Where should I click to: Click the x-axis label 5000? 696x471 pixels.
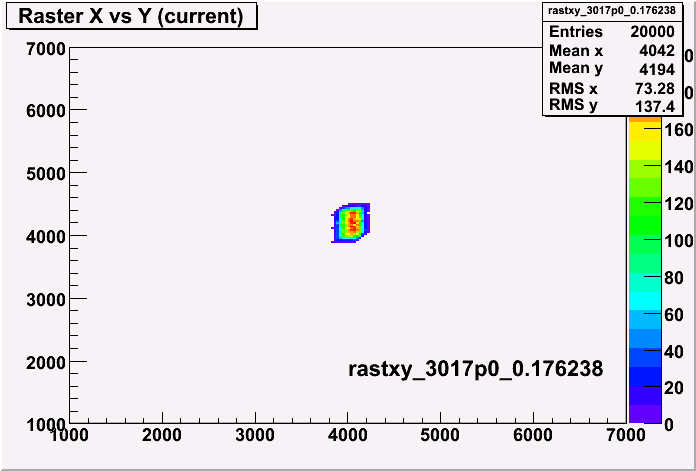[440, 435]
